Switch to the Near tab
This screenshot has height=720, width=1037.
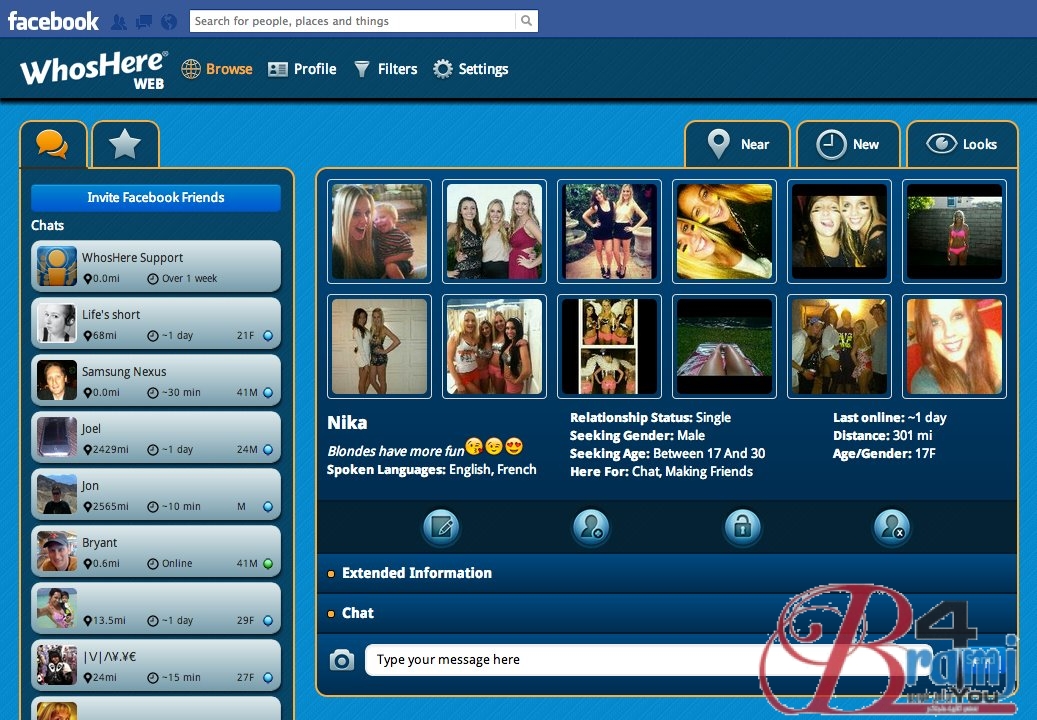click(738, 144)
